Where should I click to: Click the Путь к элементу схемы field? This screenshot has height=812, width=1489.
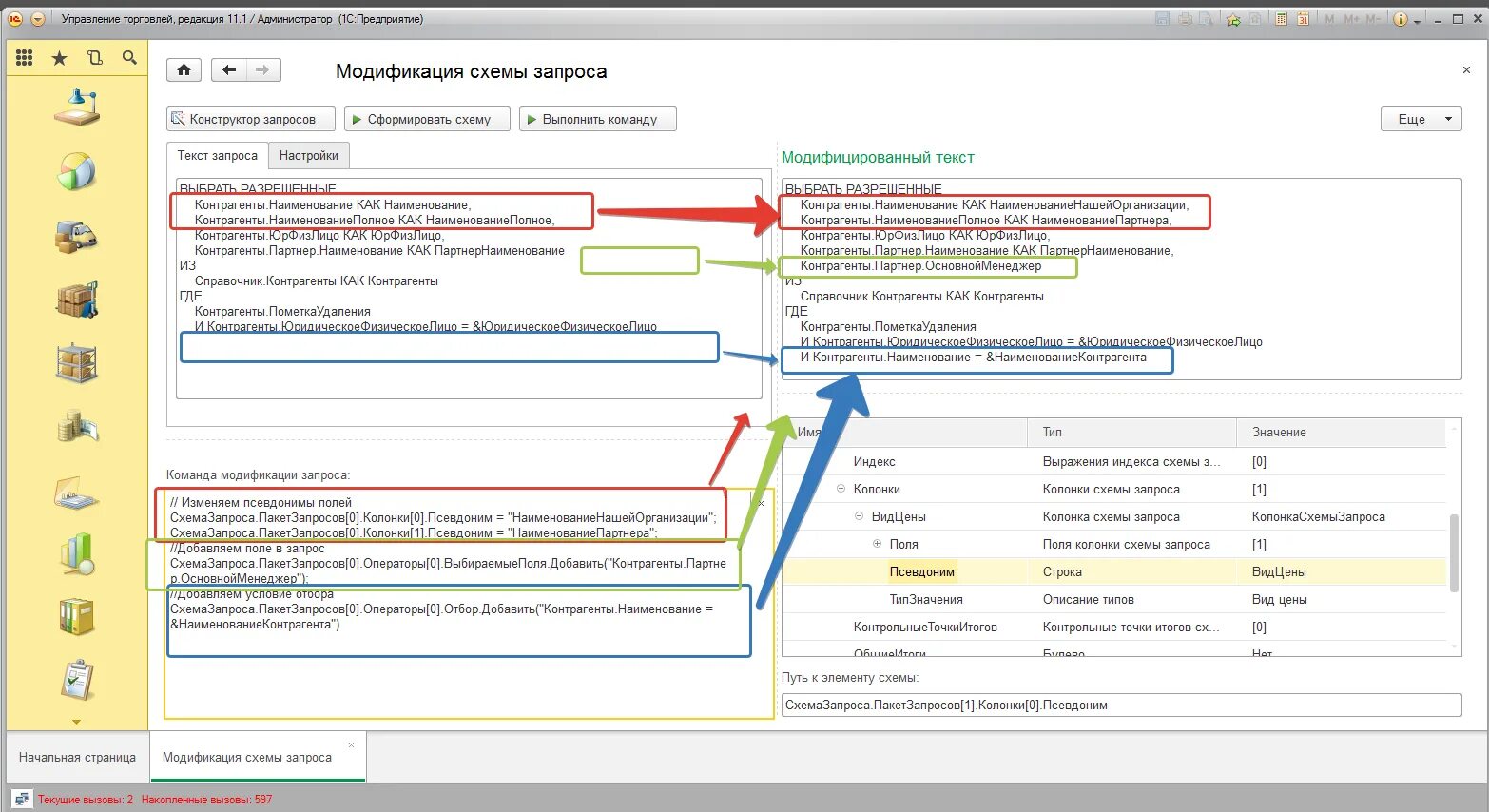[1121, 705]
